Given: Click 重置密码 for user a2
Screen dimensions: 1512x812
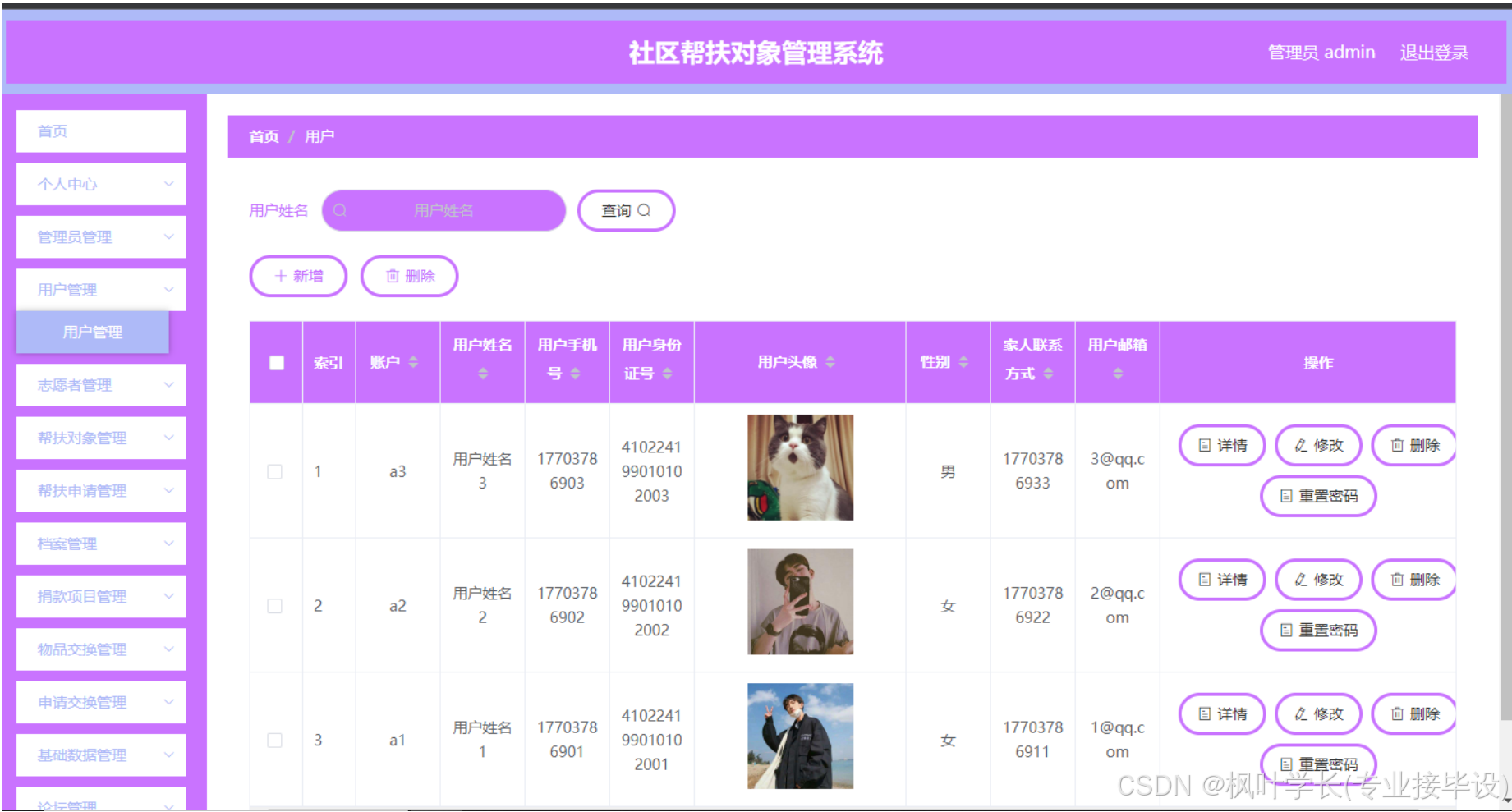Looking at the screenshot, I should 1318,631.
